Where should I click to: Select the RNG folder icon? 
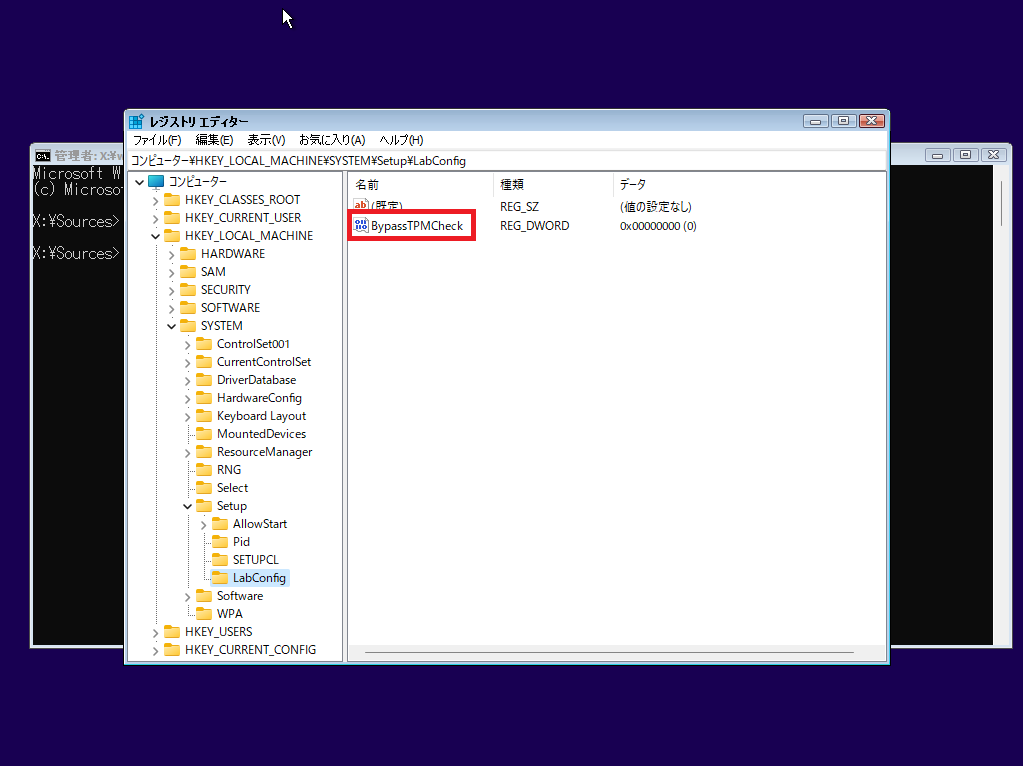click(x=204, y=470)
